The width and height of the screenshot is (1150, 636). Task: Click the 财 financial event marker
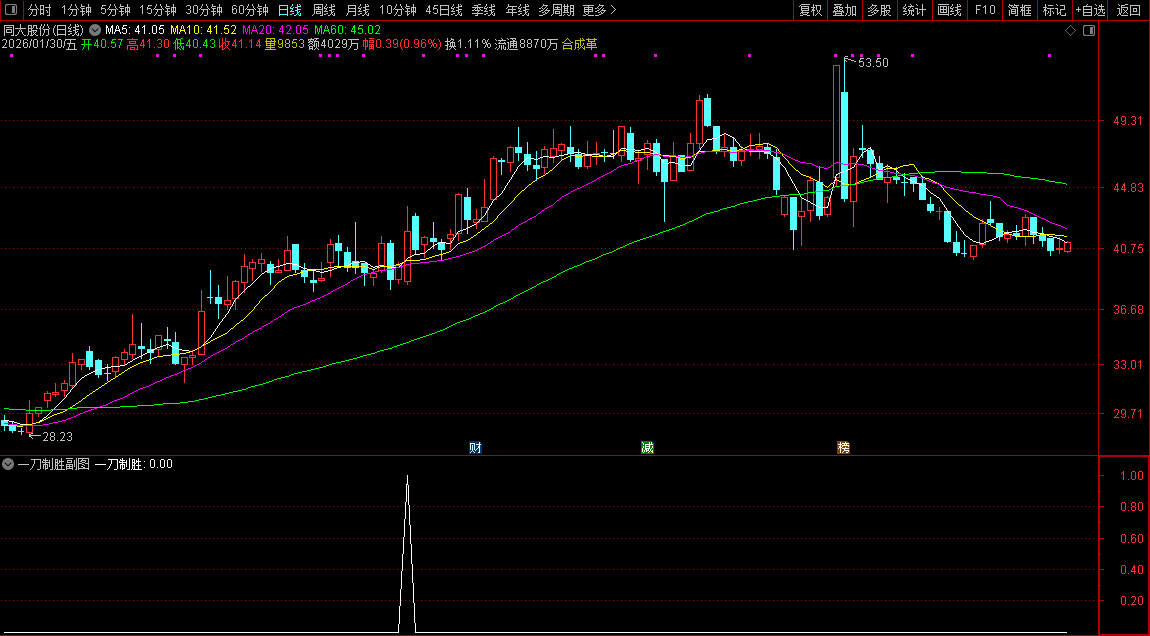(x=475, y=447)
